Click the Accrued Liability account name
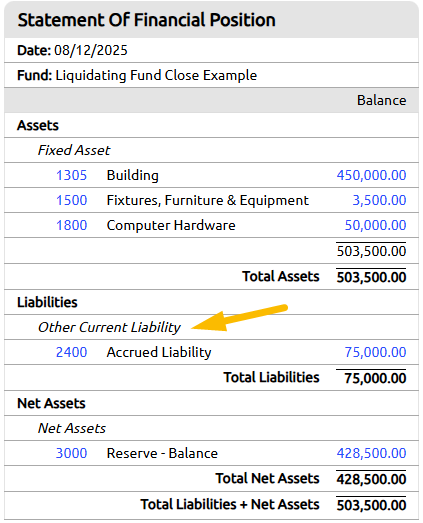 tap(159, 352)
